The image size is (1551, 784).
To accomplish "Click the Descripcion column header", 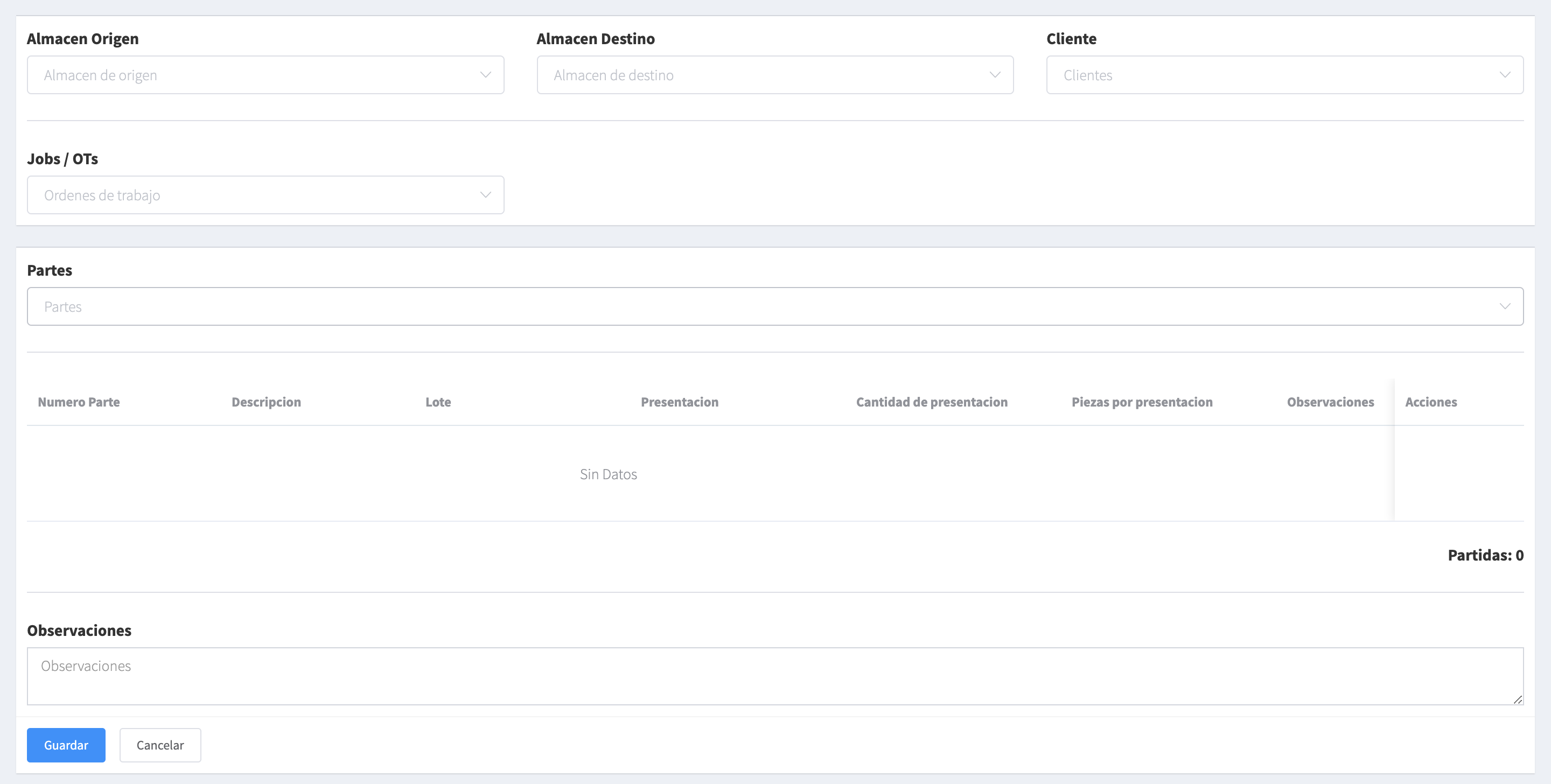I will pyautogui.click(x=266, y=402).
